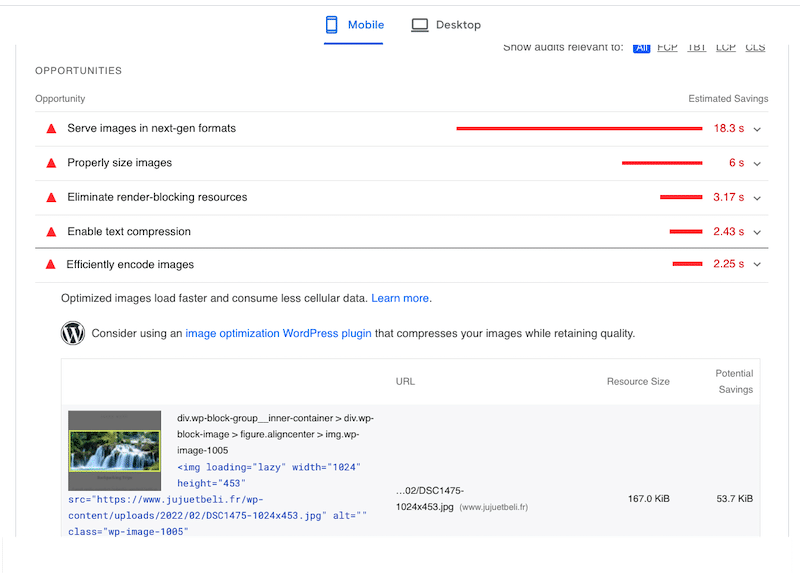Expand the Enable text compression chevron
Screen dimensions: 800x573
coord(757,232)
